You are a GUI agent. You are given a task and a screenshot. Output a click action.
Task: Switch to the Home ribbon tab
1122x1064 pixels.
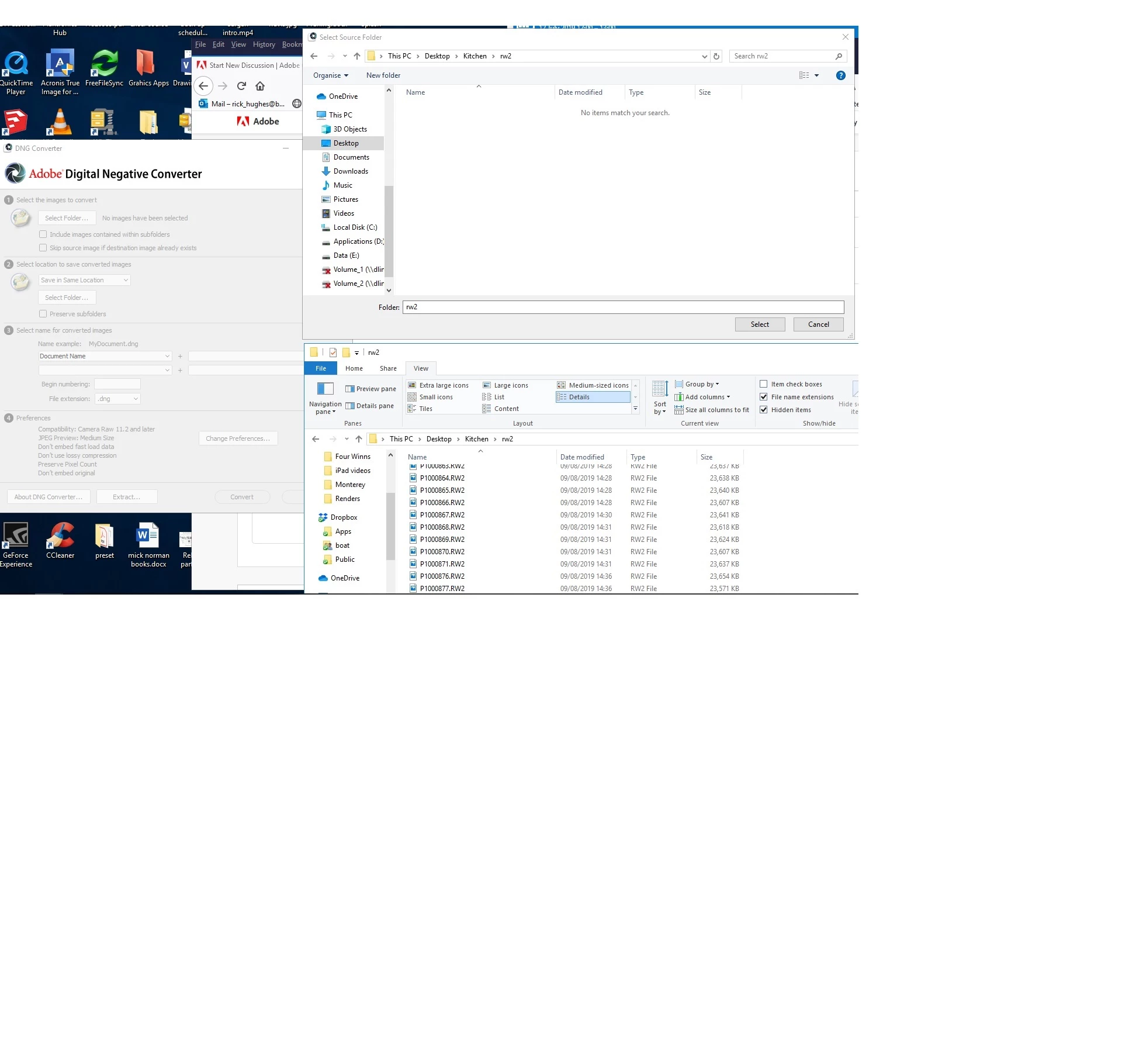[x=354, y=368]
